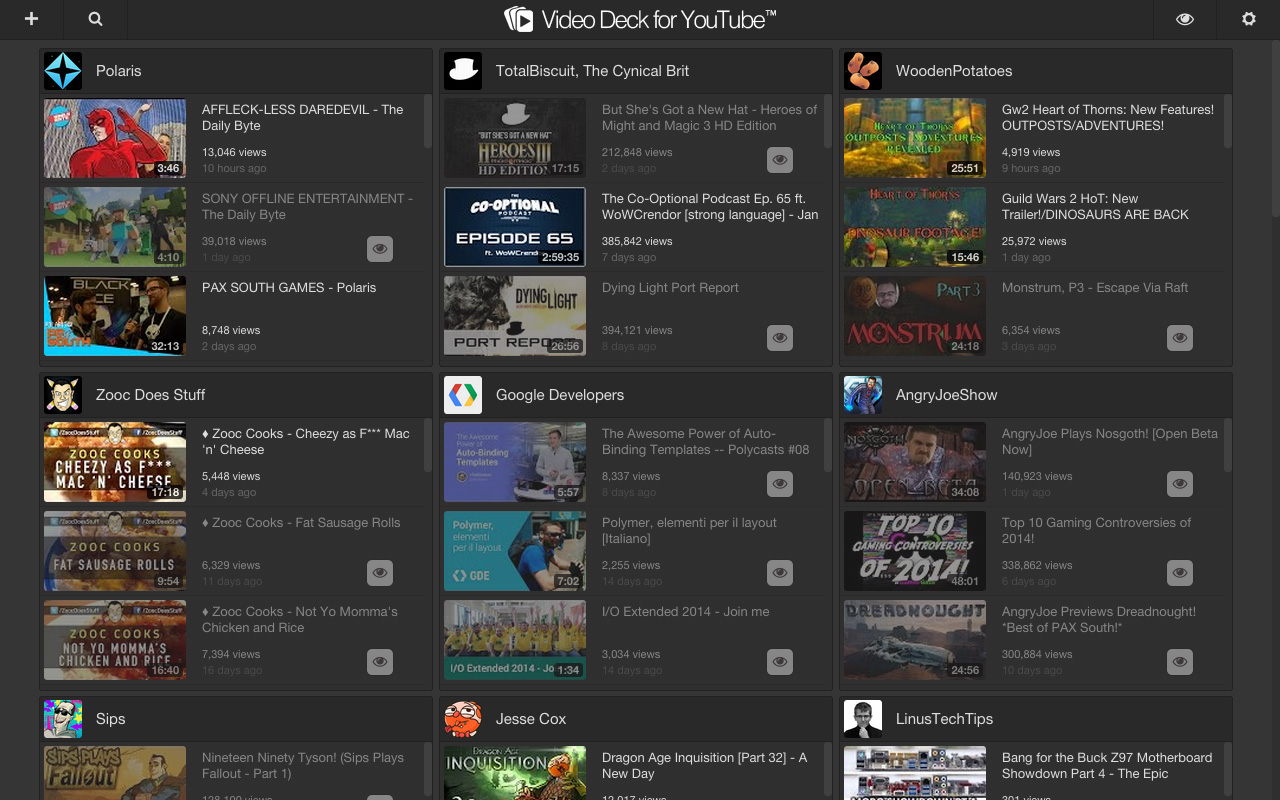Click the Video Deck logo icon

519,18
